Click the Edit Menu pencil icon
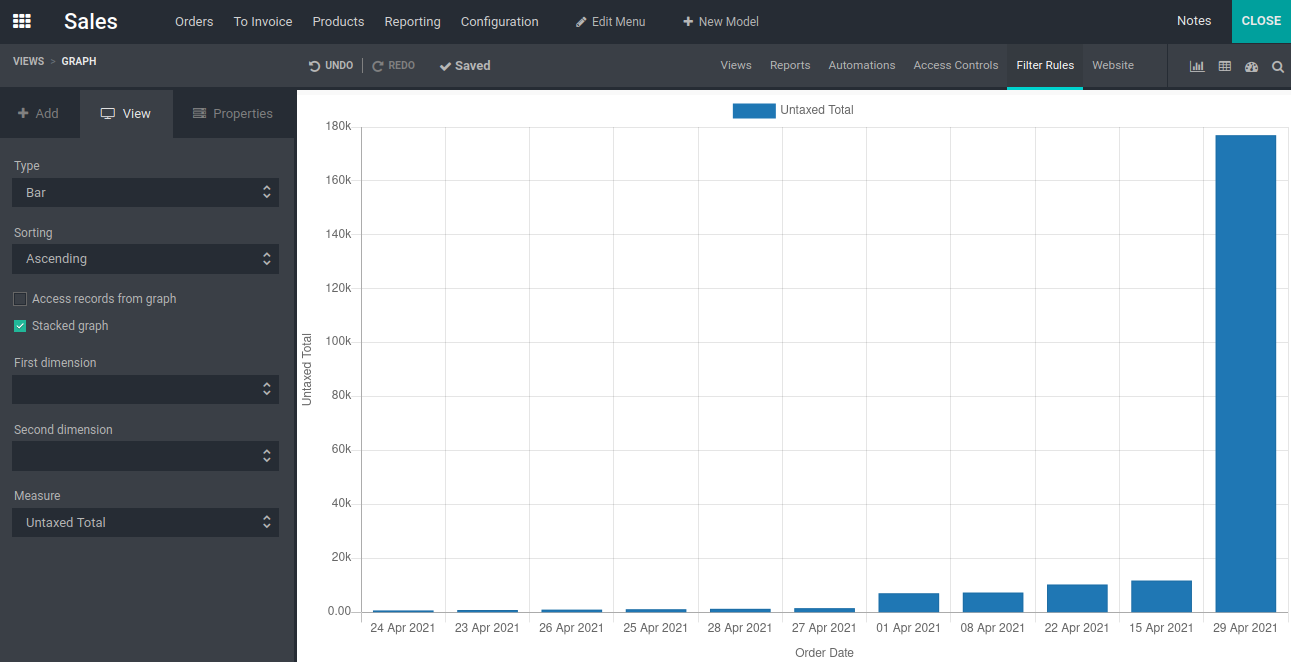 (581, 22)
